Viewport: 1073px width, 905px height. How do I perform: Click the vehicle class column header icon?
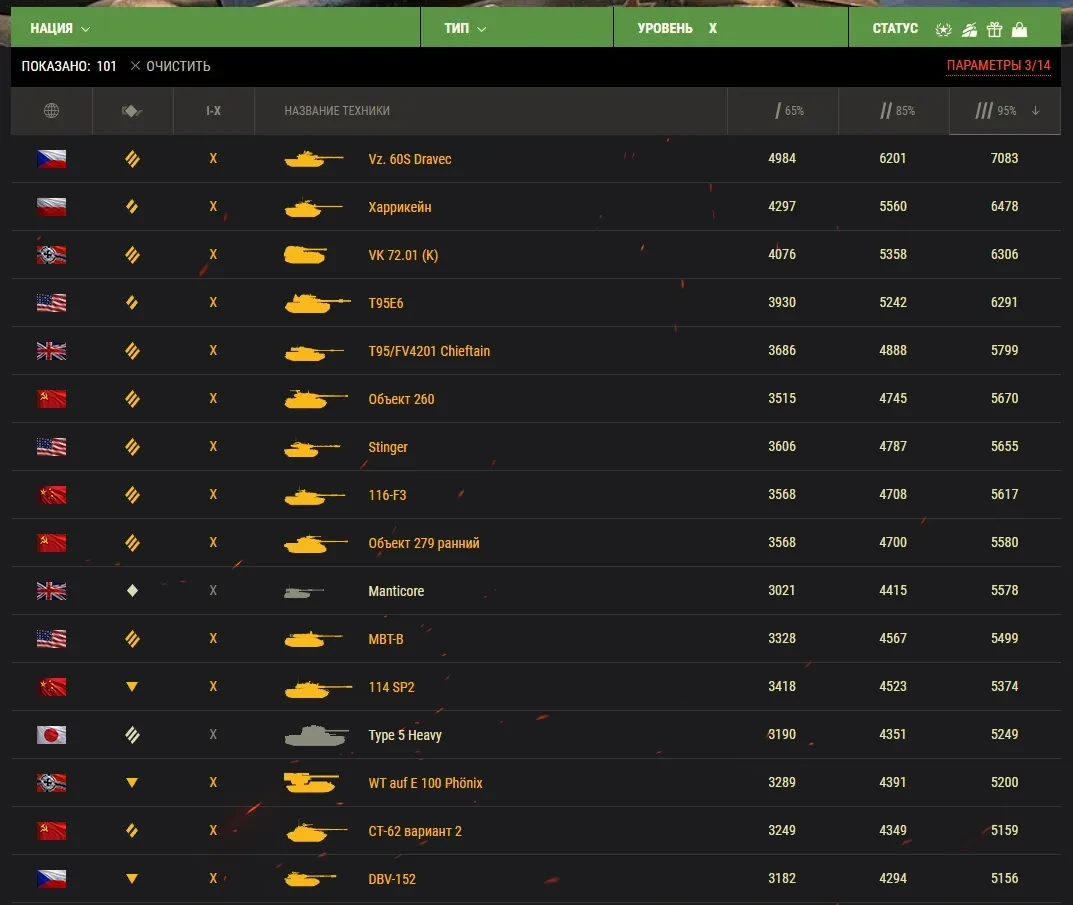(x=133, y=111)
